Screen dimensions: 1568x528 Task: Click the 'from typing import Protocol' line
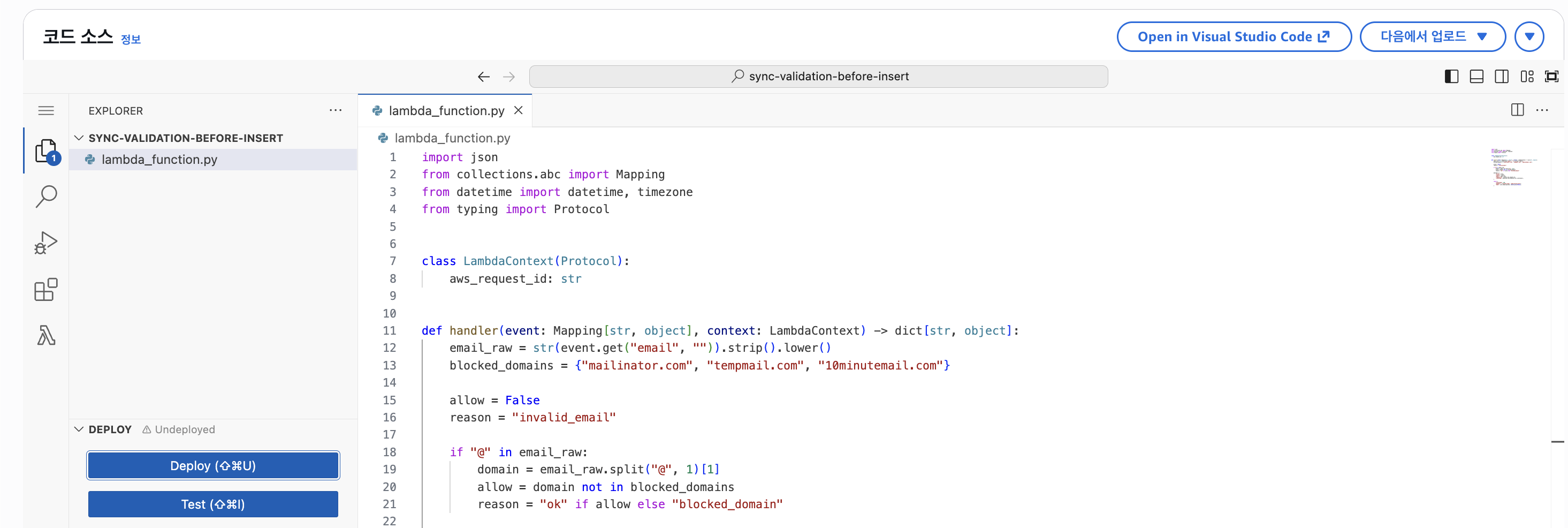(x=515, y=209)
